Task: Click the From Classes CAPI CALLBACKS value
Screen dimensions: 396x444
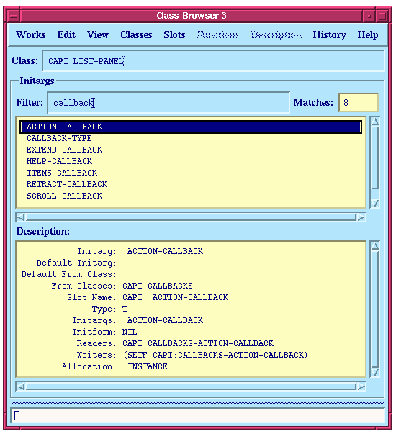Action: tap(157, 286)
